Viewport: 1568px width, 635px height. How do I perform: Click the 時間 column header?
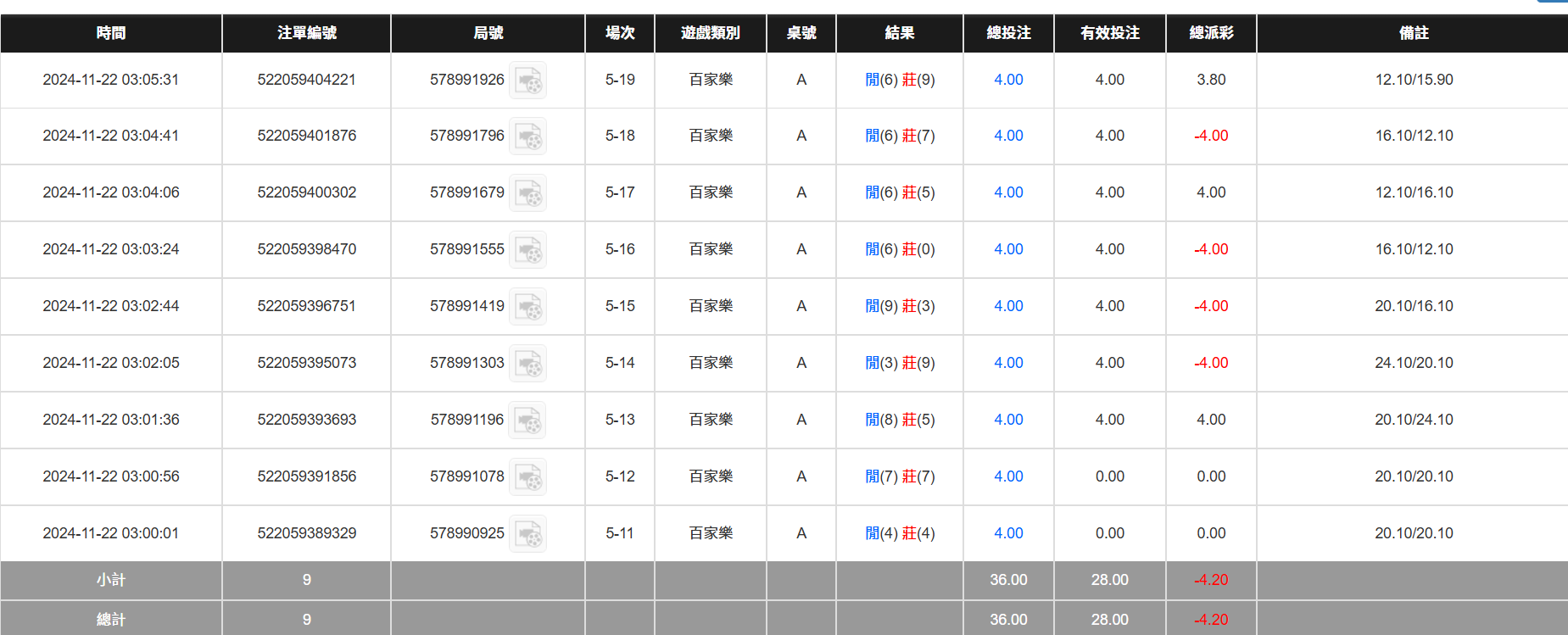pos(111,33)
